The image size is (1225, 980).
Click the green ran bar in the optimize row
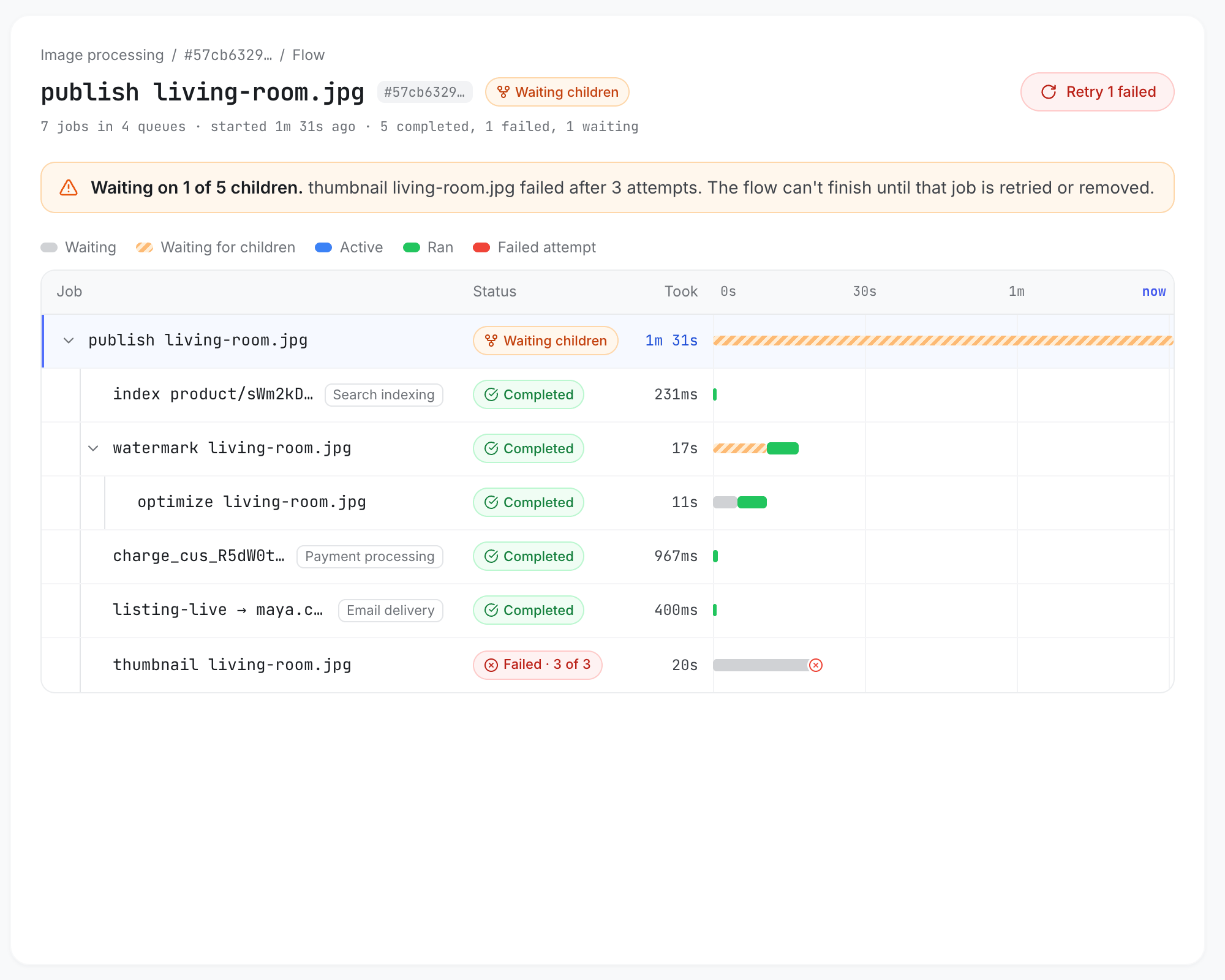tap(752, 502)
